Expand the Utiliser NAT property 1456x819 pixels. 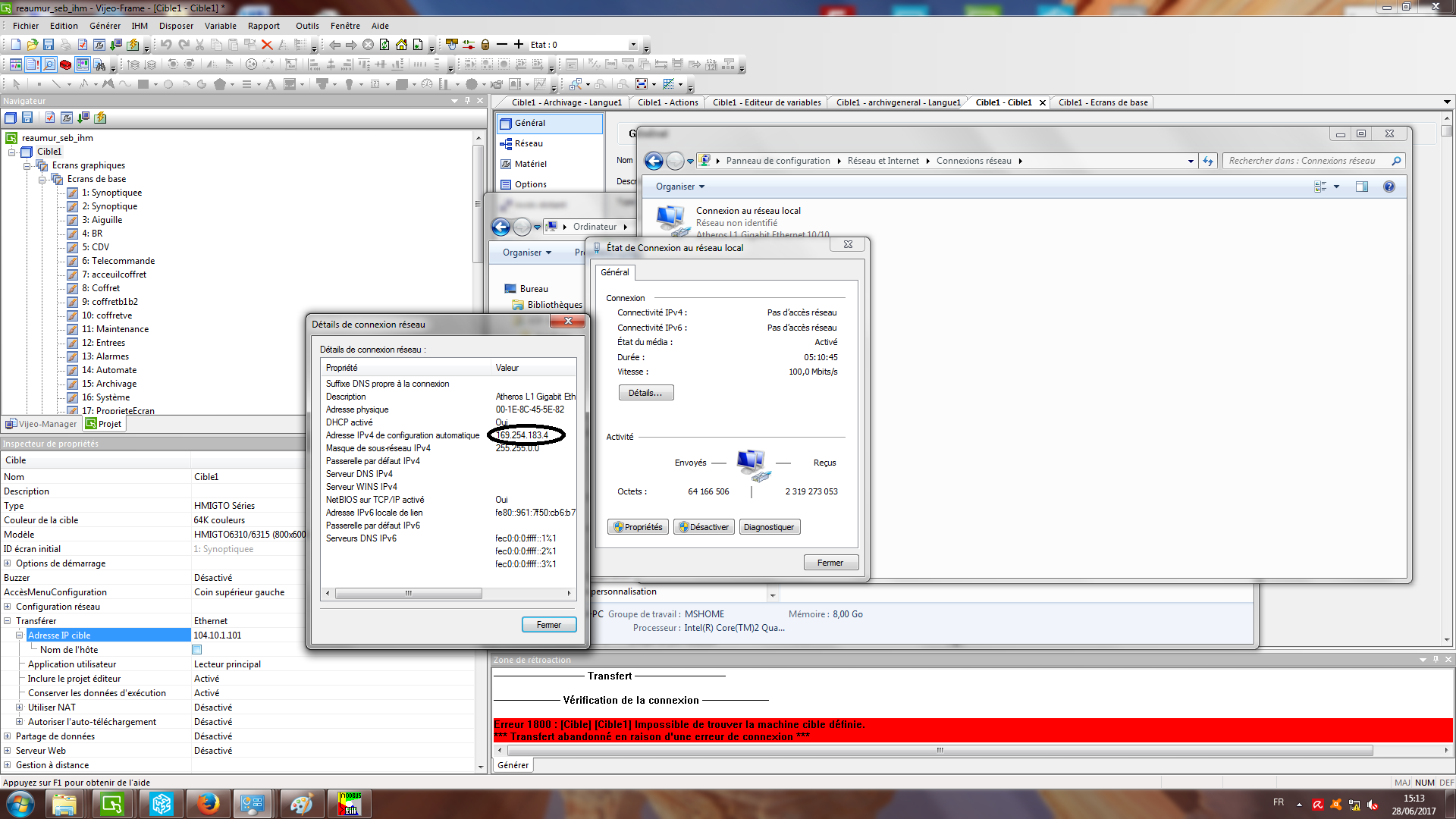[19, 708]
